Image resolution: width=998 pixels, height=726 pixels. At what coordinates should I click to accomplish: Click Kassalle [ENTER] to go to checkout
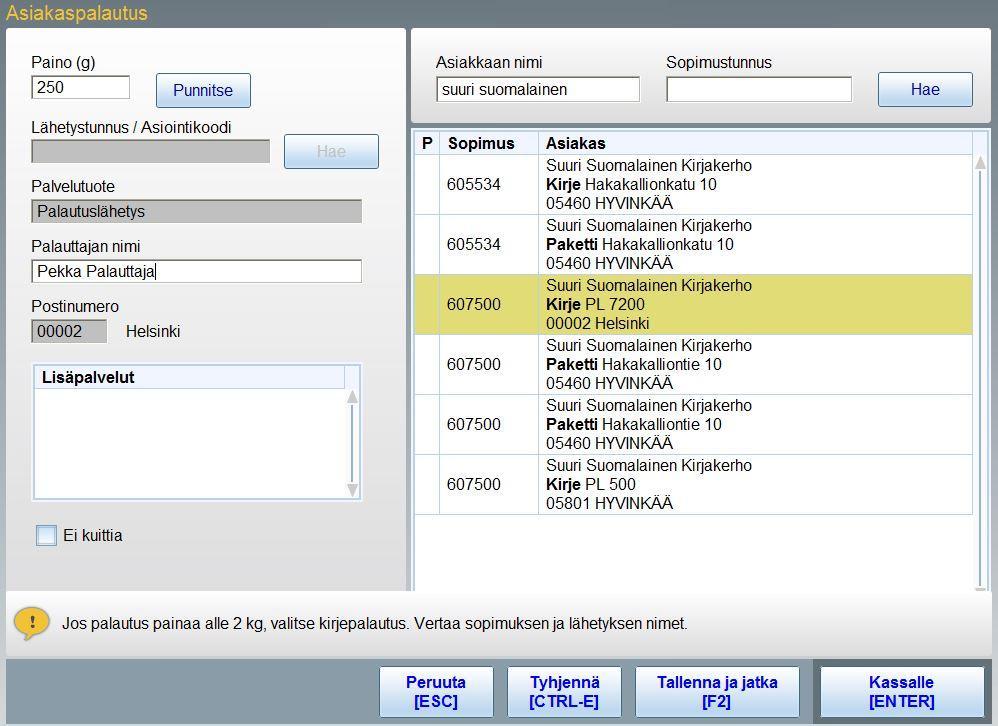902,692
